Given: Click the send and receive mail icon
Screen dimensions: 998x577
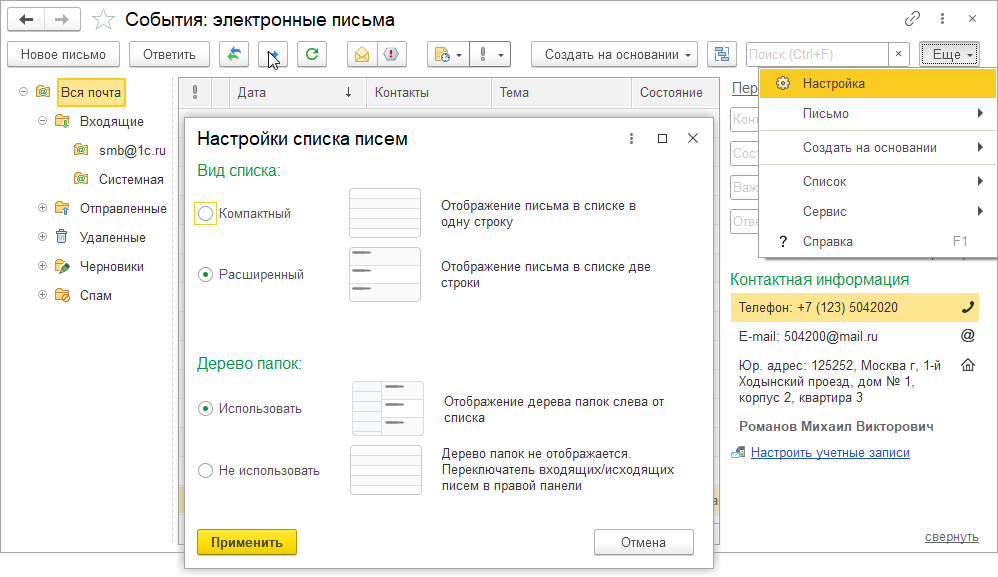Looking at the screenshot, I should pyautogui.click(x=234, y=54).
